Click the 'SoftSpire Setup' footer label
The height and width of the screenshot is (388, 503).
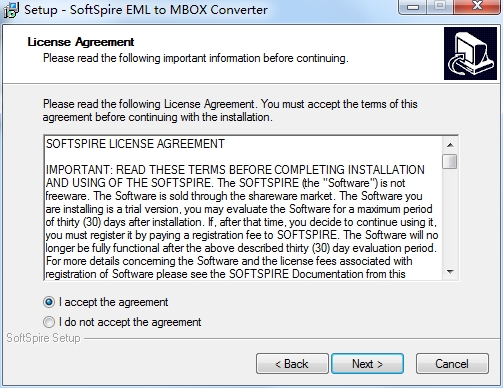tap(43, 338)
